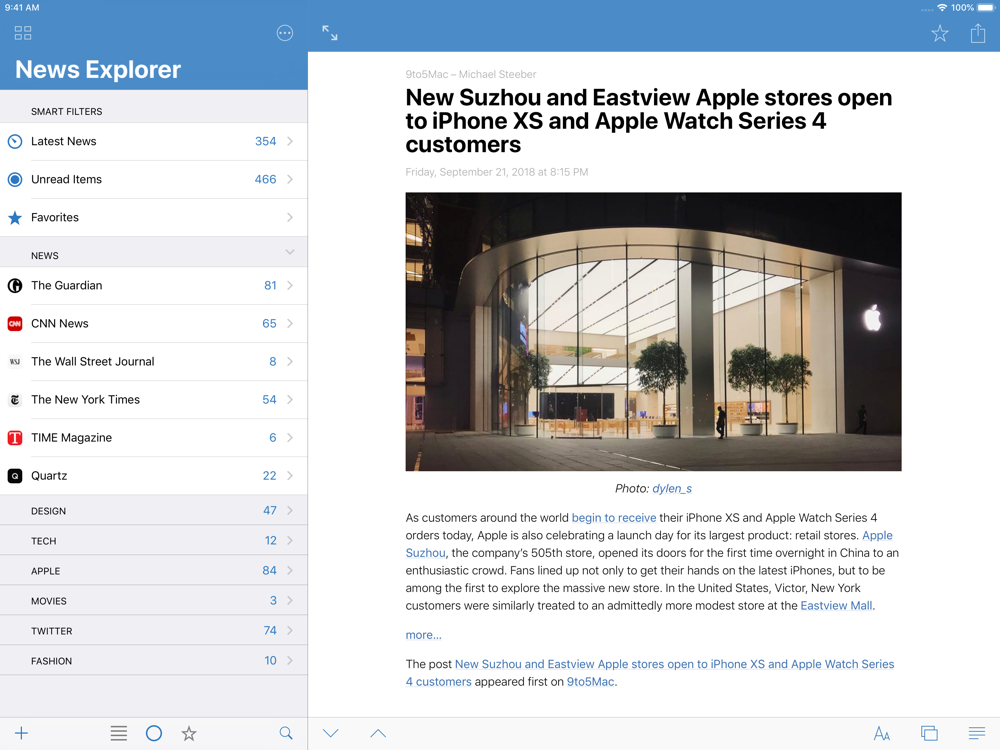Open the grid view icon in sidebar header
This screenshot has width=1000, height=750.
tap(23, 33)
